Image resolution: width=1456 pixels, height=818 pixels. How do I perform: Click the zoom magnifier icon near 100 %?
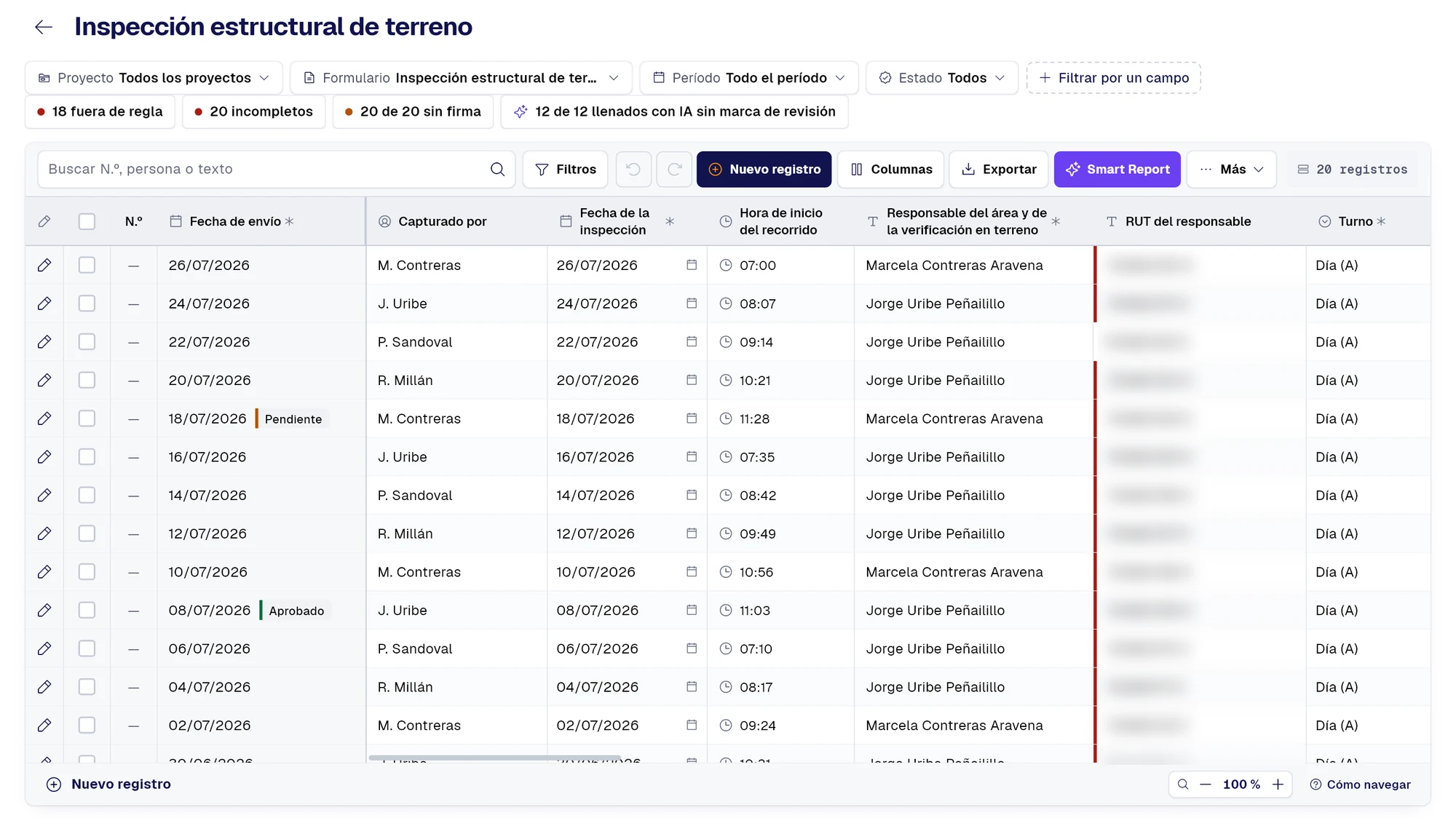[x=1183, y=785]
